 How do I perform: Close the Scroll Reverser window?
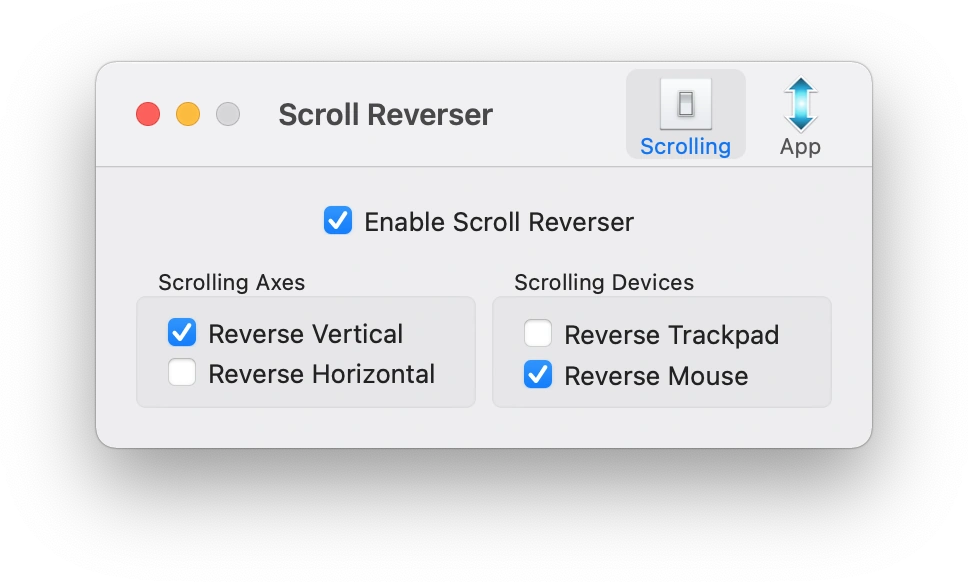148,114
